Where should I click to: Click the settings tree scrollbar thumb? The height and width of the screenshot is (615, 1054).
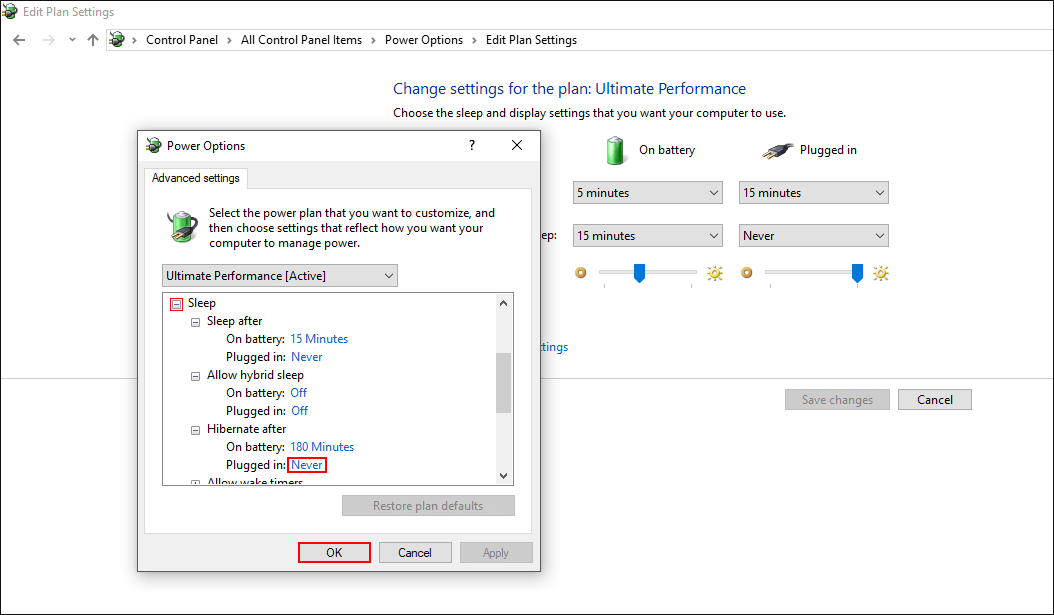[x=503, y=382]
